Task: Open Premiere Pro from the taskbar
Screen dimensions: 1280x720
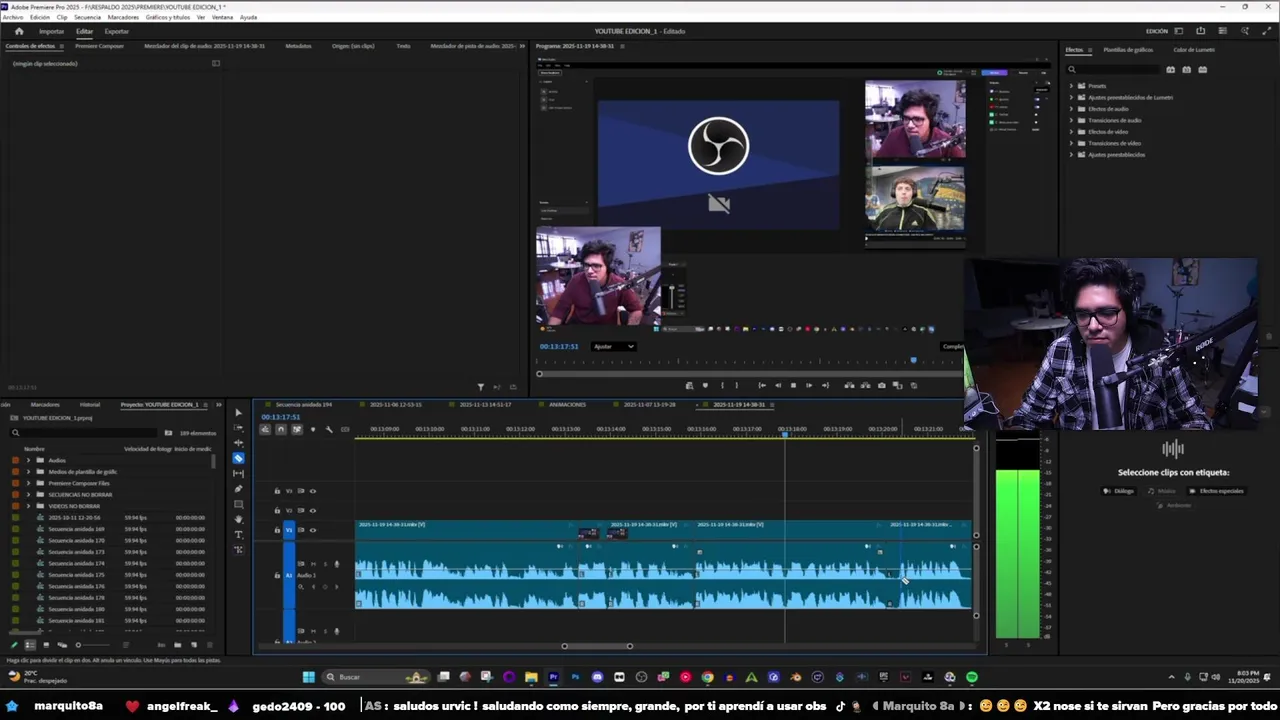Action: click(553, 677)
